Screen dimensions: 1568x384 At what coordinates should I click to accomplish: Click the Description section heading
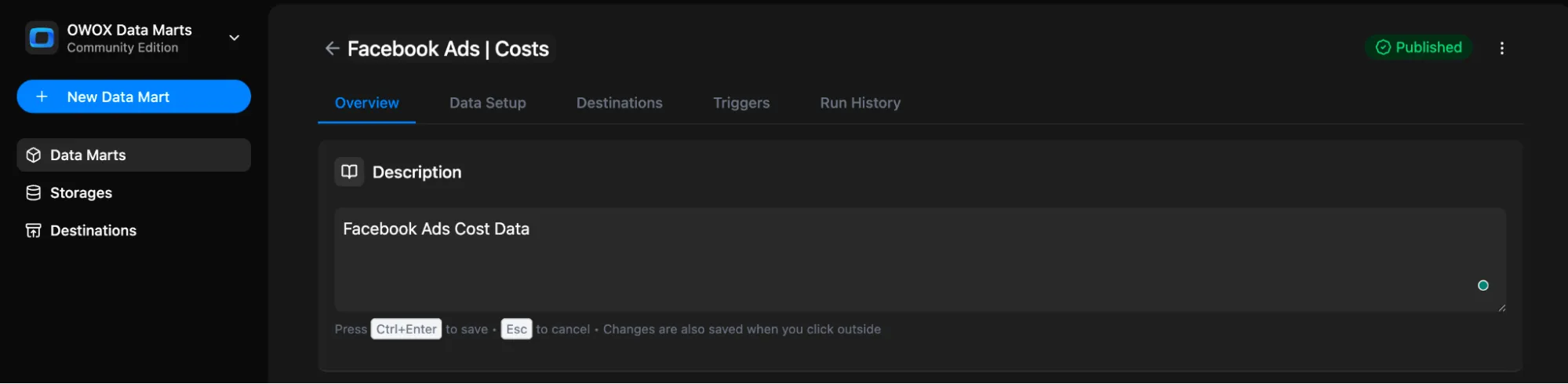tap(417, 173)
